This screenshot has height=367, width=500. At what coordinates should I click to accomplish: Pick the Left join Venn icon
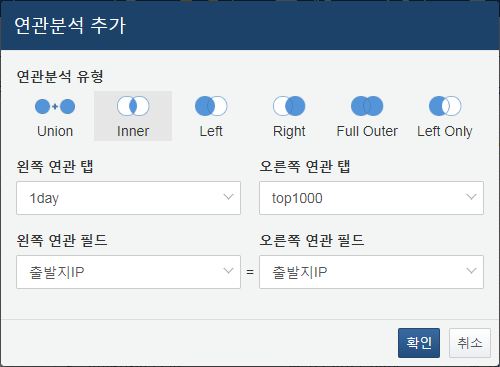(x=211, y=106)
